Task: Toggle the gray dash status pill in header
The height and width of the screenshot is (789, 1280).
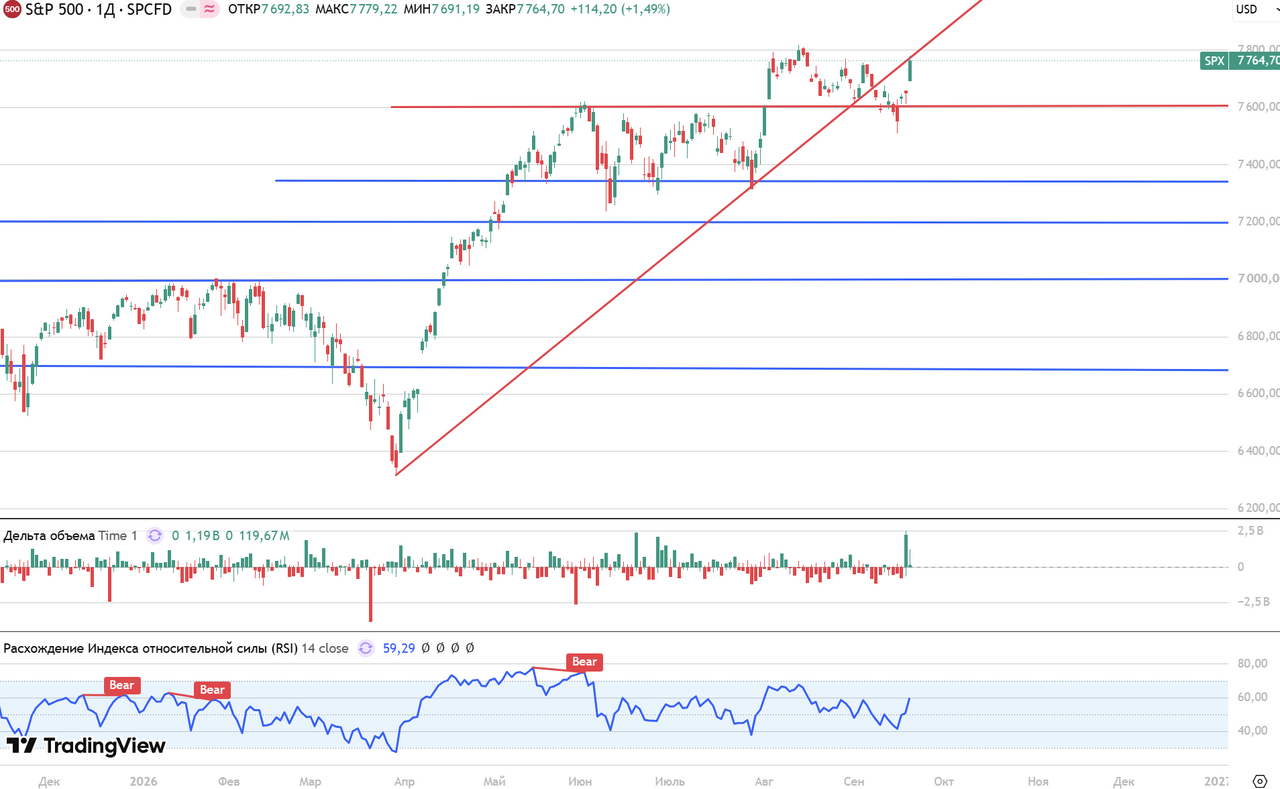Action: [x=189, y=9]
